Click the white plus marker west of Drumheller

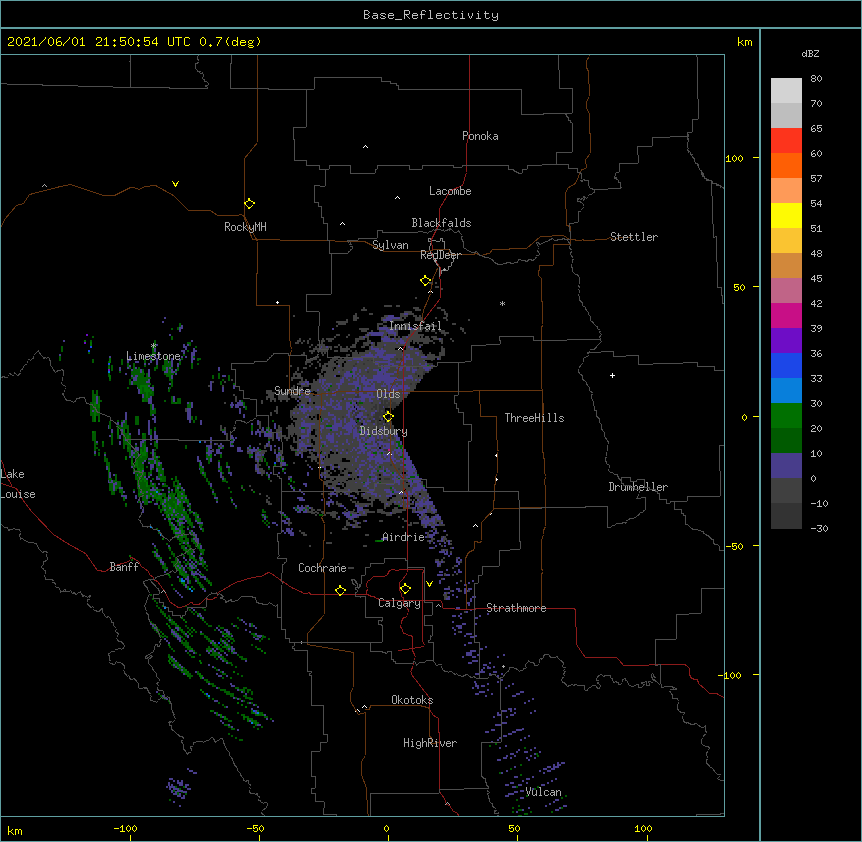pyautogui.click(x=612, y=375)
